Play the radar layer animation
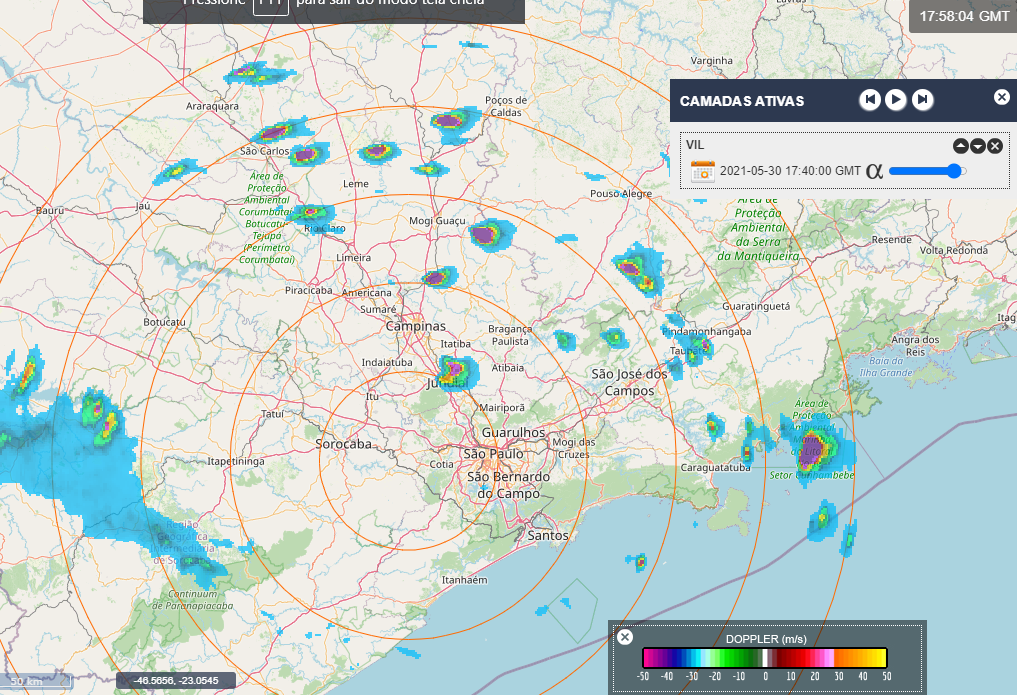1017x695 pixels. tap(896, 100)
